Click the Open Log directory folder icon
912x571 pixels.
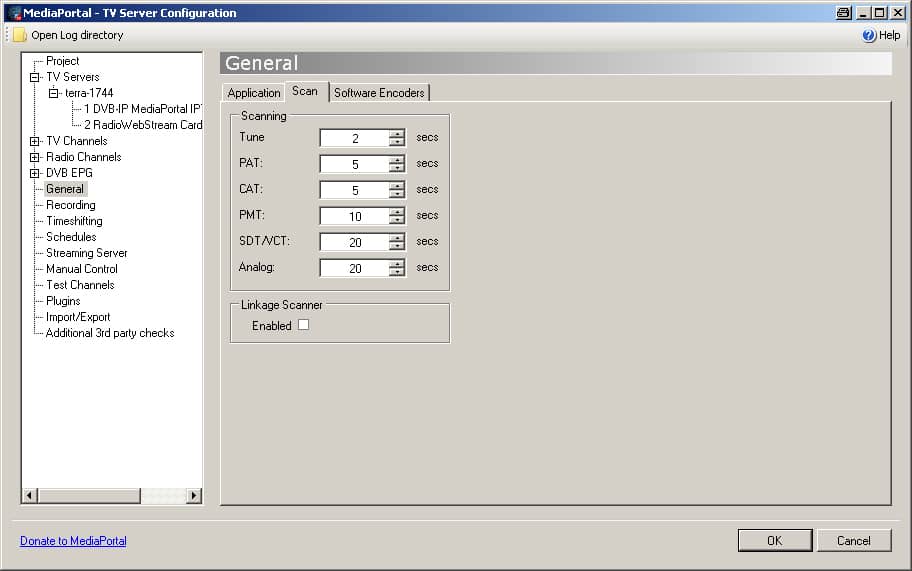(20, 35)
